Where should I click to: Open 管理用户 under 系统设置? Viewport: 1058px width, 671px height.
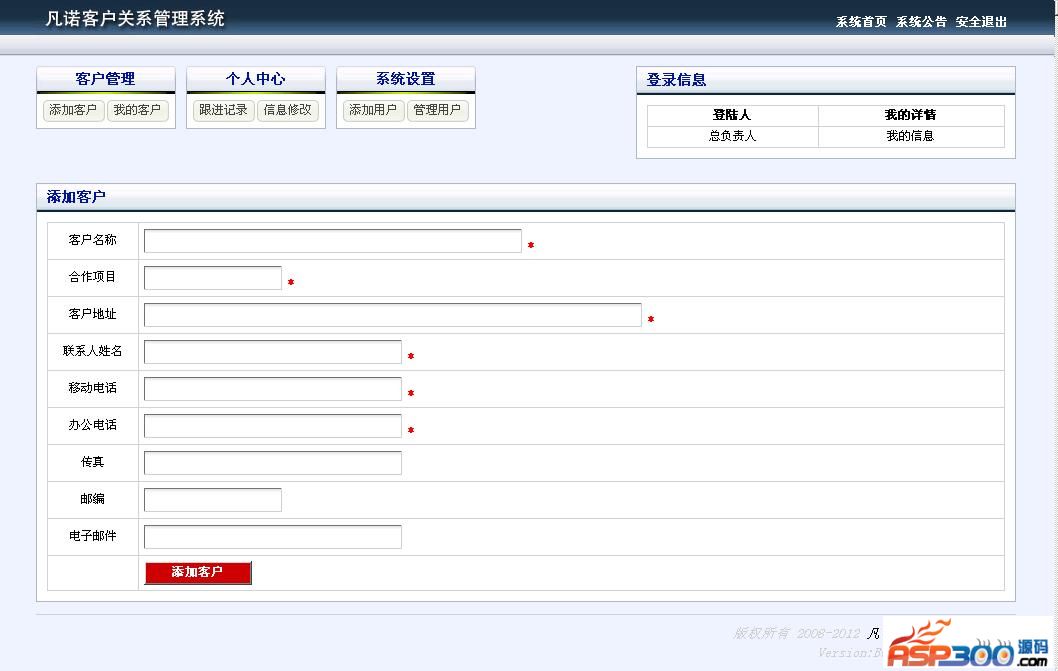(437, 110)
